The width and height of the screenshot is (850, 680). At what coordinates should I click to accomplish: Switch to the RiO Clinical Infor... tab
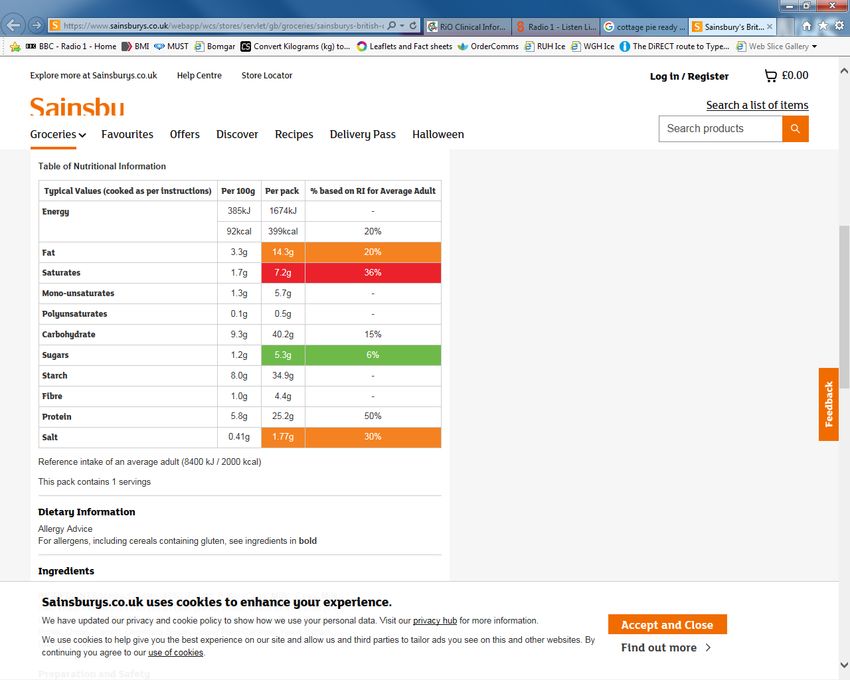tap(467, 27)
